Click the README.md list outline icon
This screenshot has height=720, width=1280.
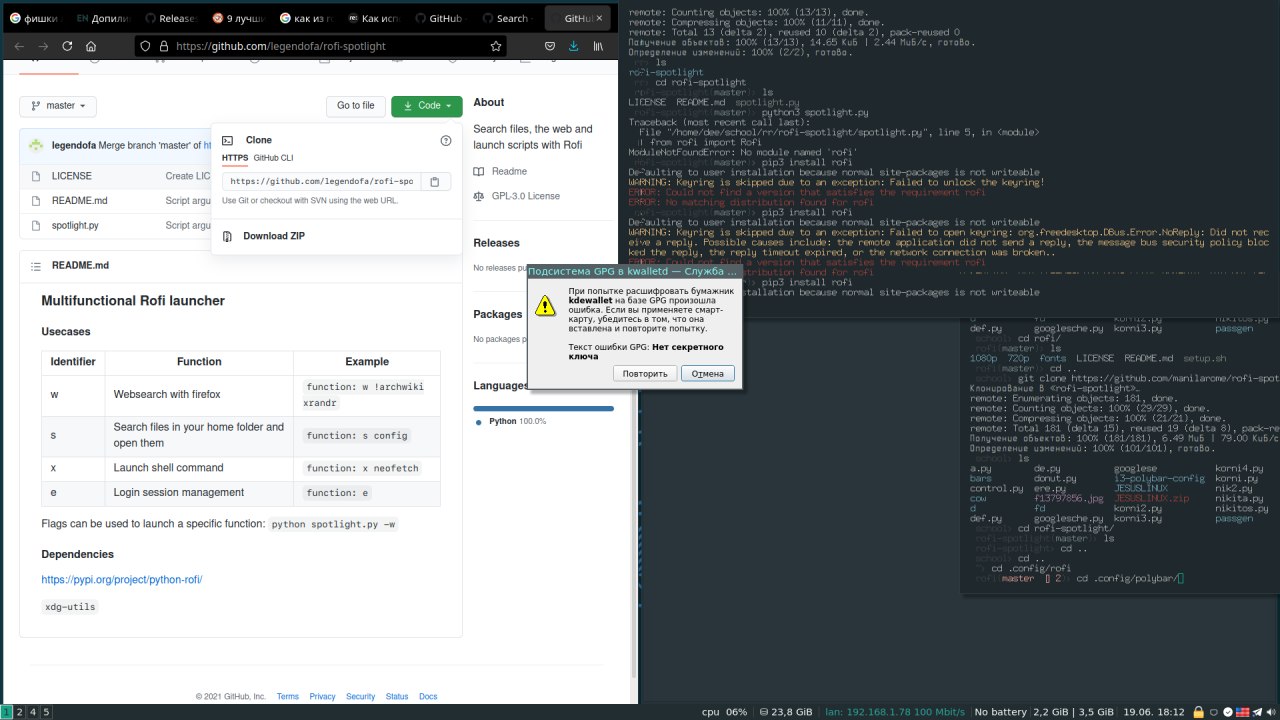35,266
